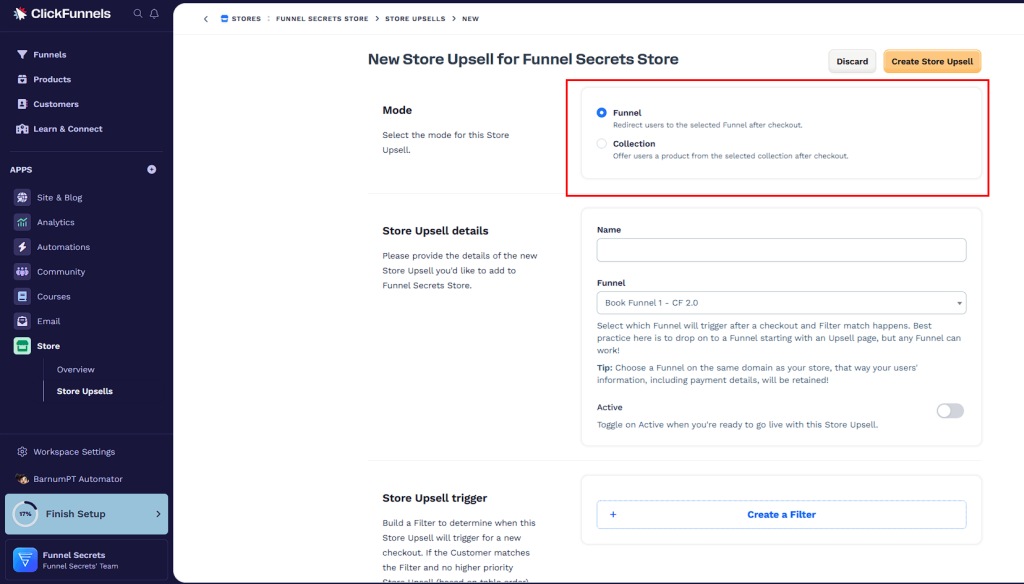This screenshot has width=1024, height=584.
Task: Expand the Finish Setup chevron
Action: point(158,514)
